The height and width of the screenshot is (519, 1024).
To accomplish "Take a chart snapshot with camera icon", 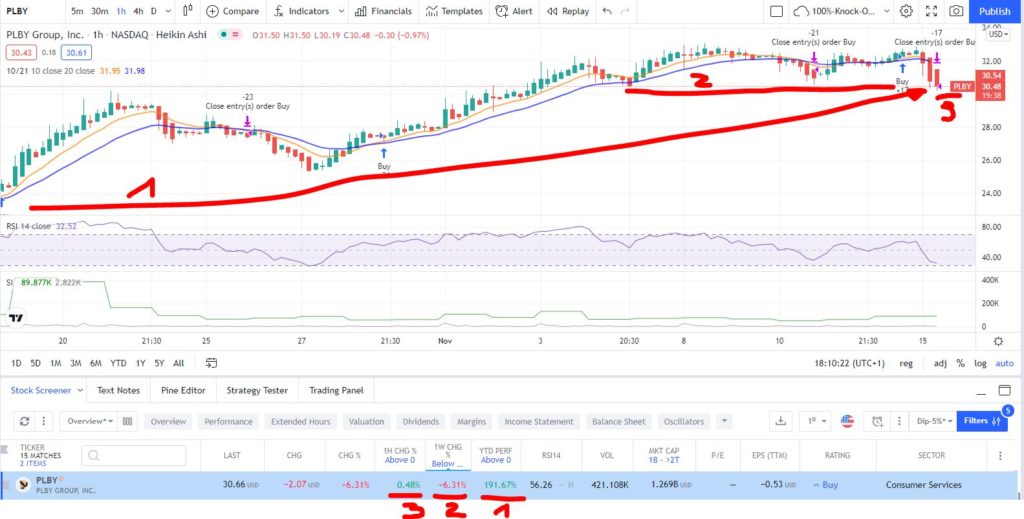I will [x=956, y=11].
